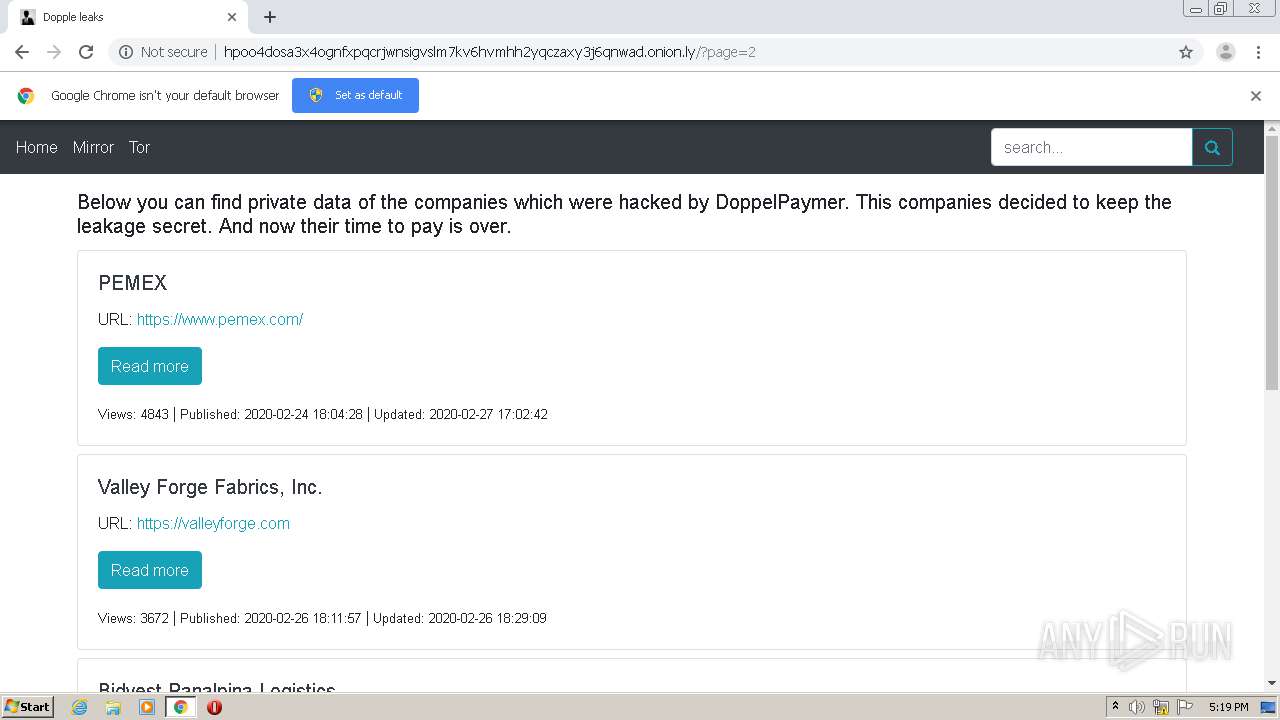Open the Tor navigation link
This screenshot has height=720, width=1280.
pyautogui.click(x=139, y=147)
